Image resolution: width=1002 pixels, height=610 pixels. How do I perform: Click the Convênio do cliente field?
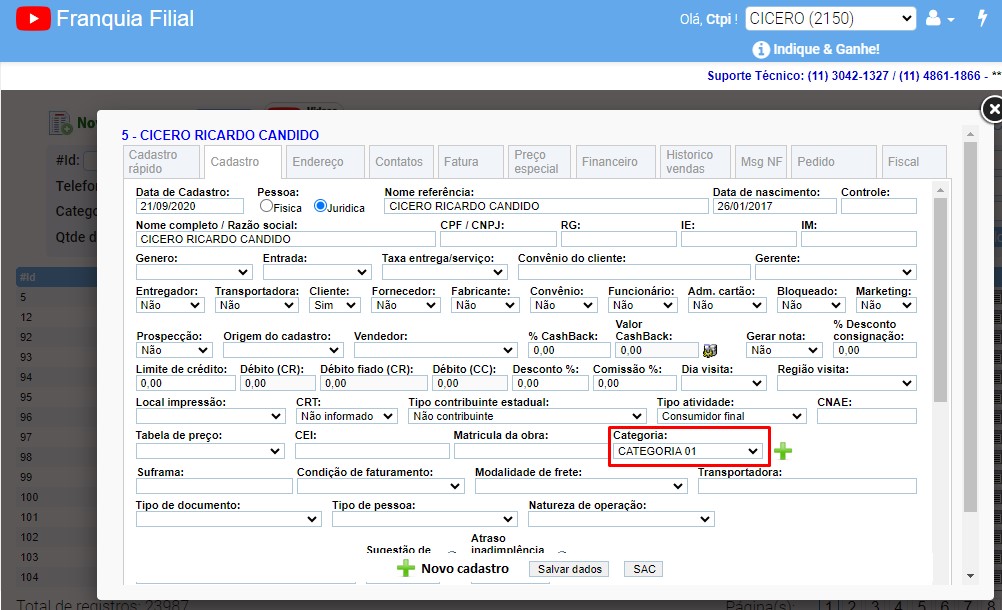coord(634,272)
